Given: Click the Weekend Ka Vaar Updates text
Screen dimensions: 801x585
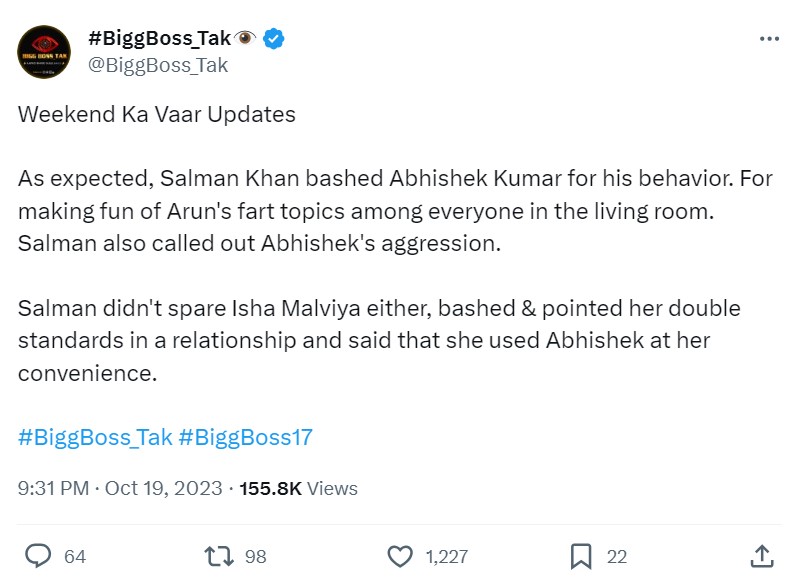Looking at the screenshot, I should (x=157, y=114).
